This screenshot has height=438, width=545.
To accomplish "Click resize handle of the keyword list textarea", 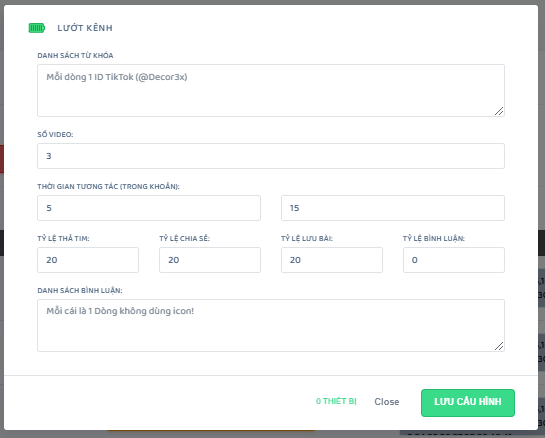I will pyautogui.click(x=499, y=111).
